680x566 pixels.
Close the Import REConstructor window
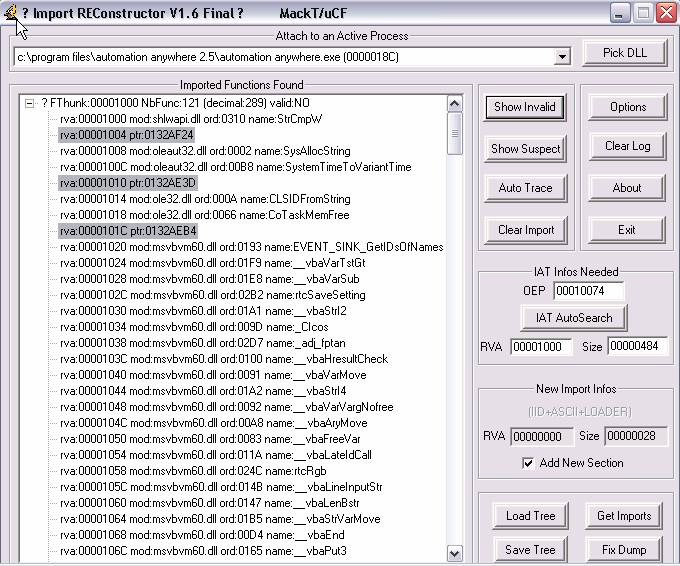click(667, 13)
